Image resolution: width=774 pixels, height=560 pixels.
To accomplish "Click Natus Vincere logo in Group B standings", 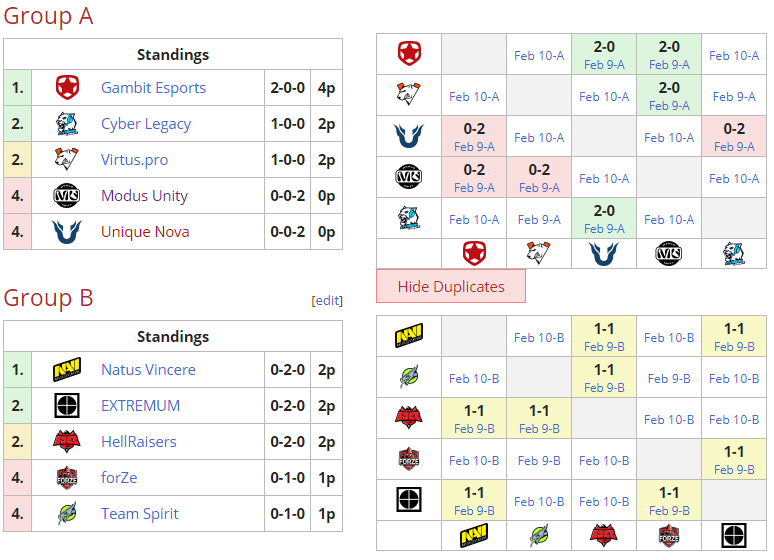I will point(67,370).
